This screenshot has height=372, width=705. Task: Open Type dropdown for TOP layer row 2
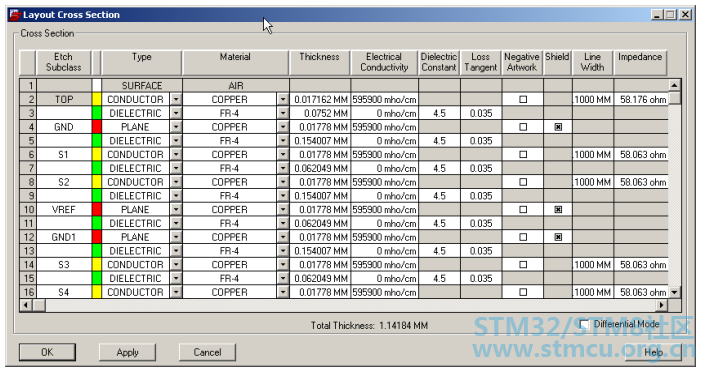[x=176, y=99]
